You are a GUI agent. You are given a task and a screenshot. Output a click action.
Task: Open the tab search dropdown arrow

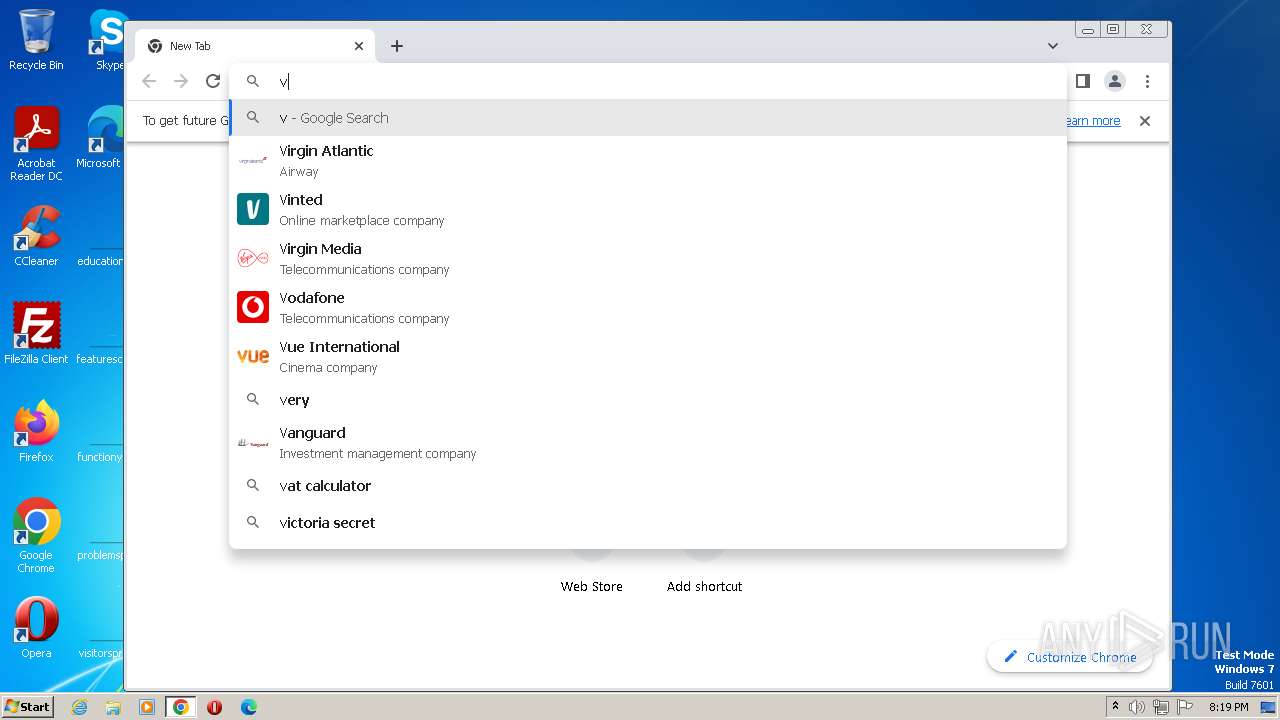pyautogui.click(x=1053, y=46)
